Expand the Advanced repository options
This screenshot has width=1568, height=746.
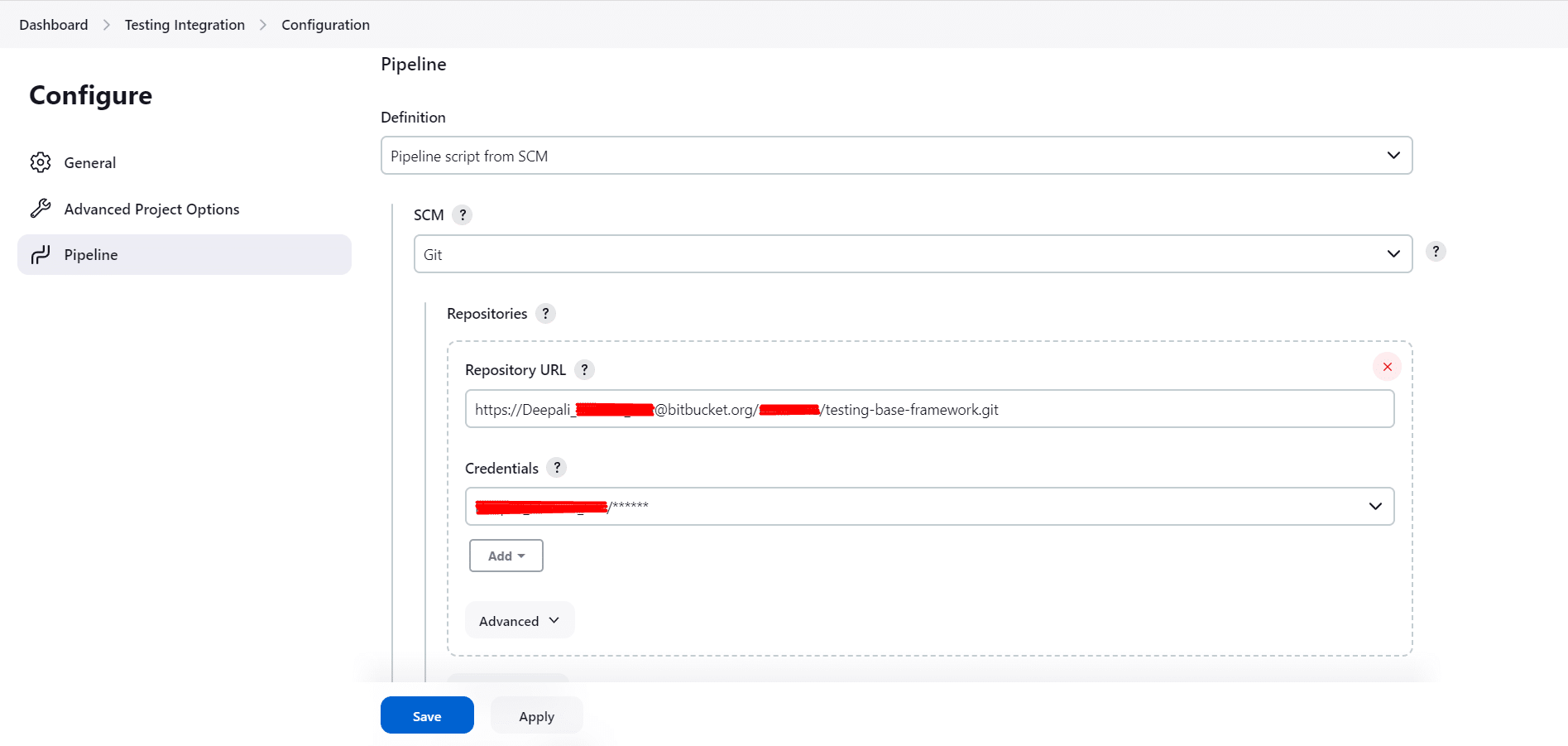pyautogui.click(x=520, y=620)
